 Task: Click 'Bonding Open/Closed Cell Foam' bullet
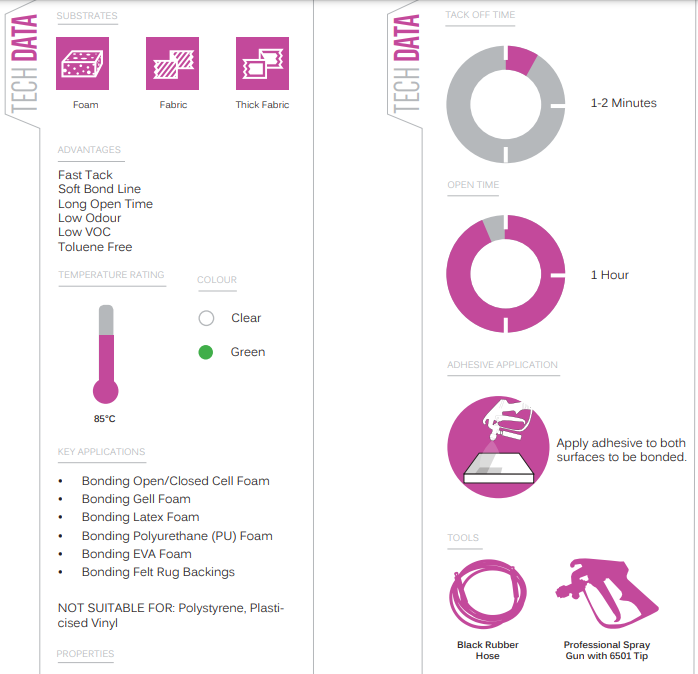click(x=175, y=481)
